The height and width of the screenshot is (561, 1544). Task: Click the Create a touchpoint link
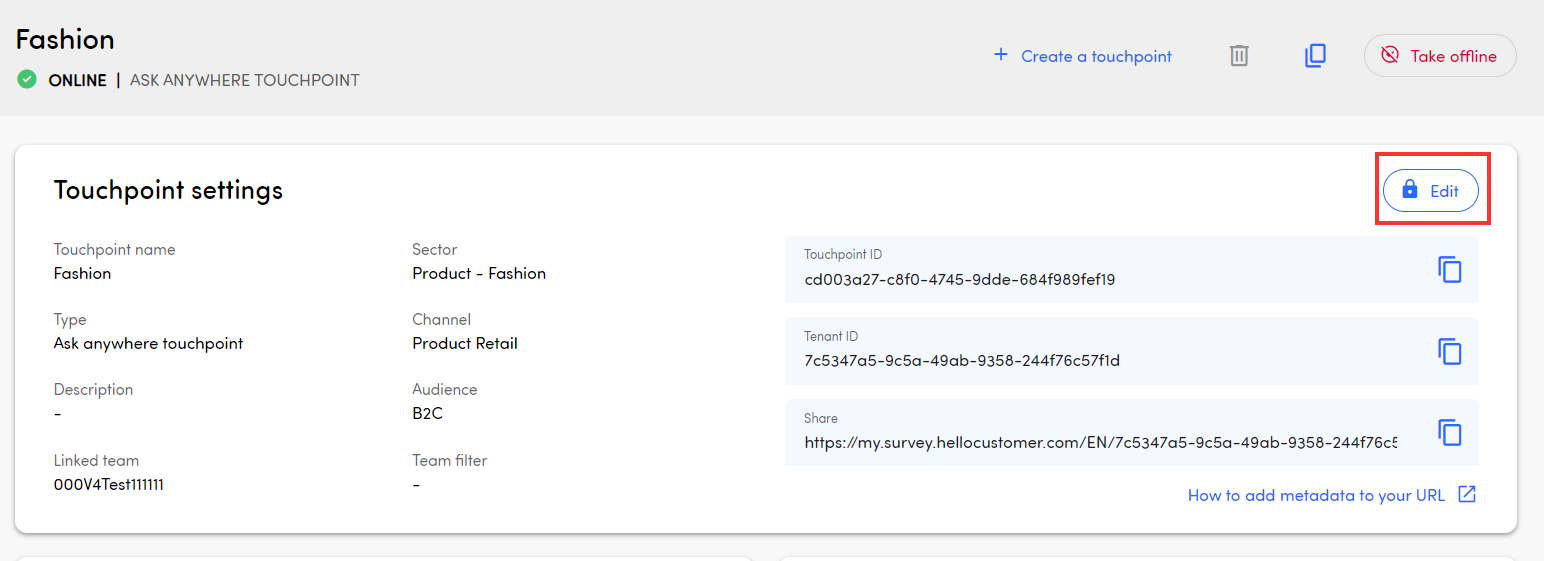(x=1082, y=56)
